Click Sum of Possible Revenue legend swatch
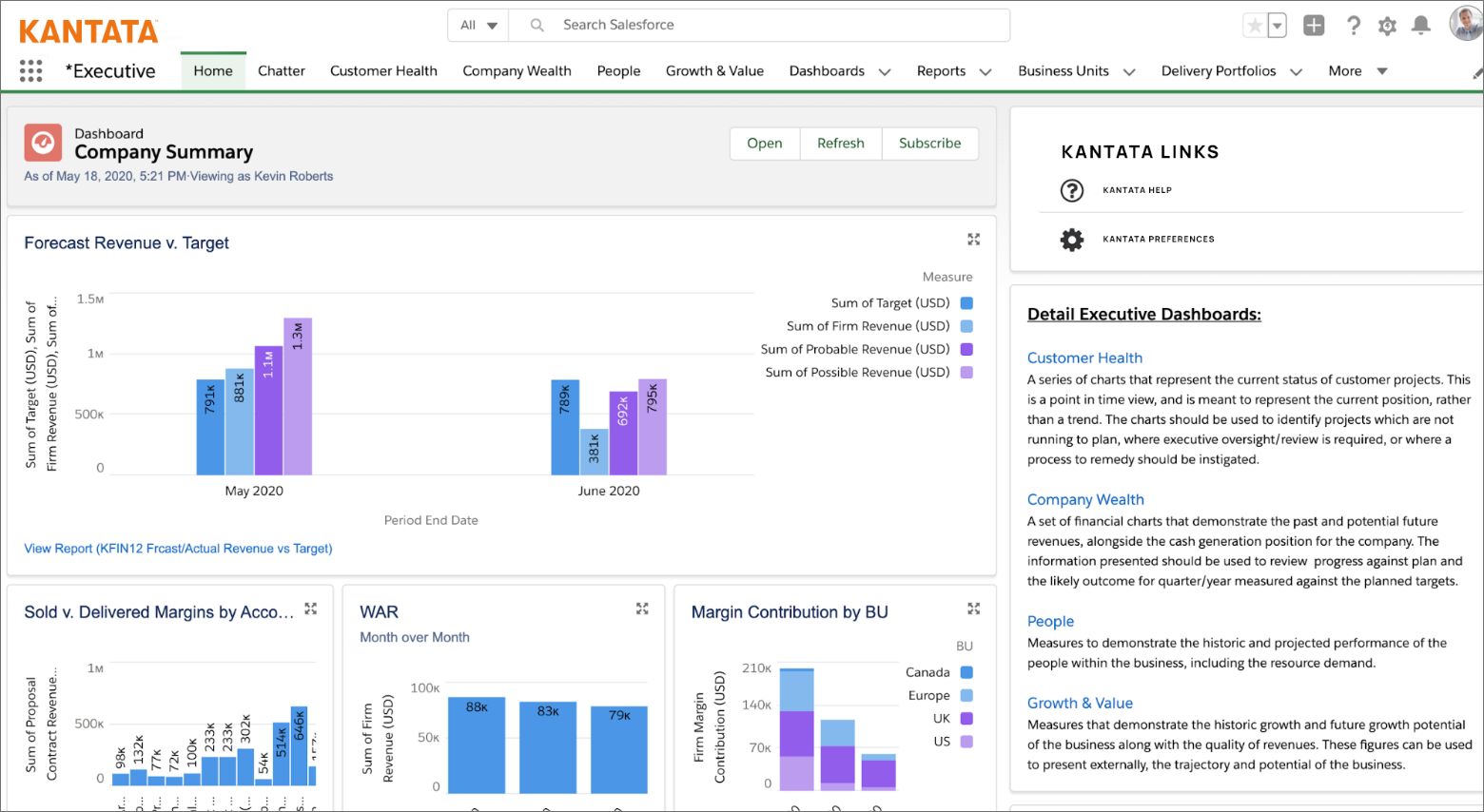Screen dimensions: 1484x812 [967, 373]
